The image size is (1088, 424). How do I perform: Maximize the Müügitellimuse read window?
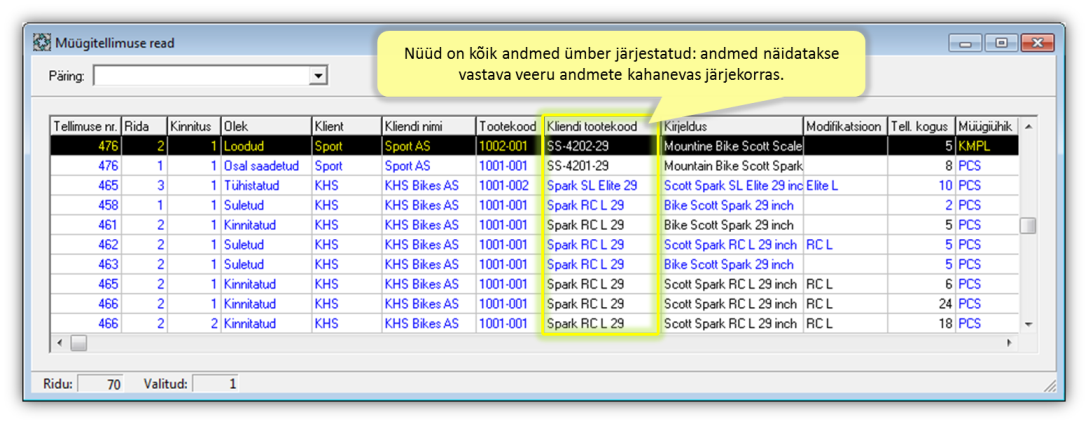coord(1001,43)
